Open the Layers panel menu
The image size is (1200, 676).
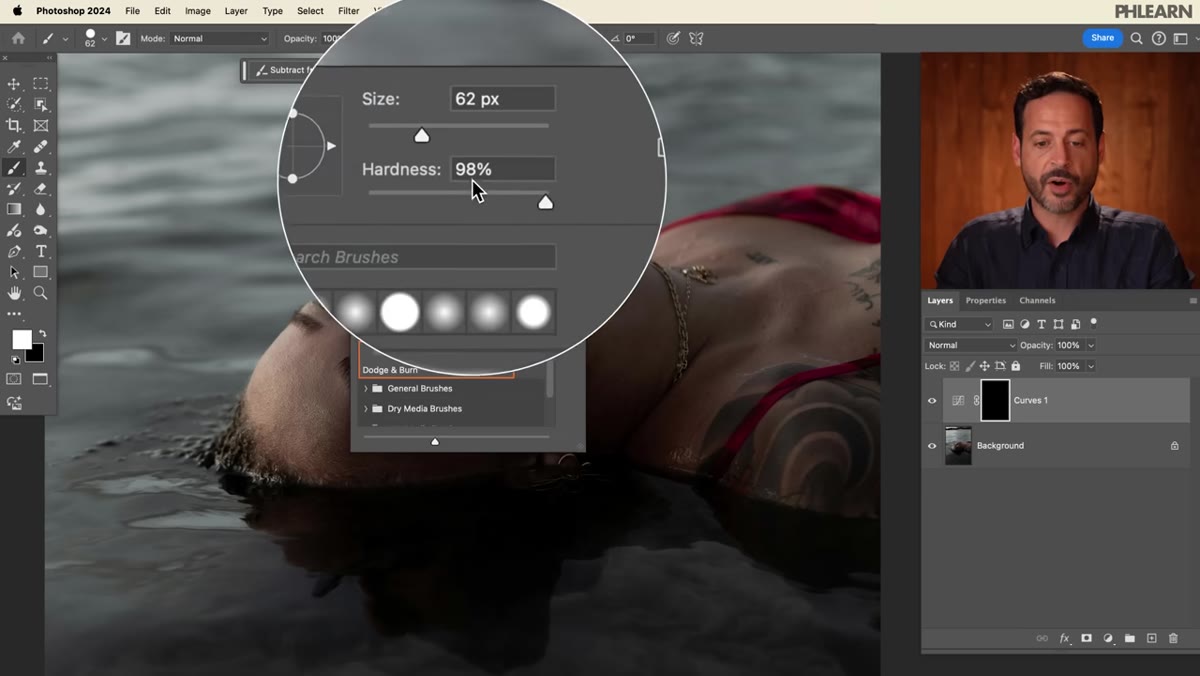point(1193,300)
